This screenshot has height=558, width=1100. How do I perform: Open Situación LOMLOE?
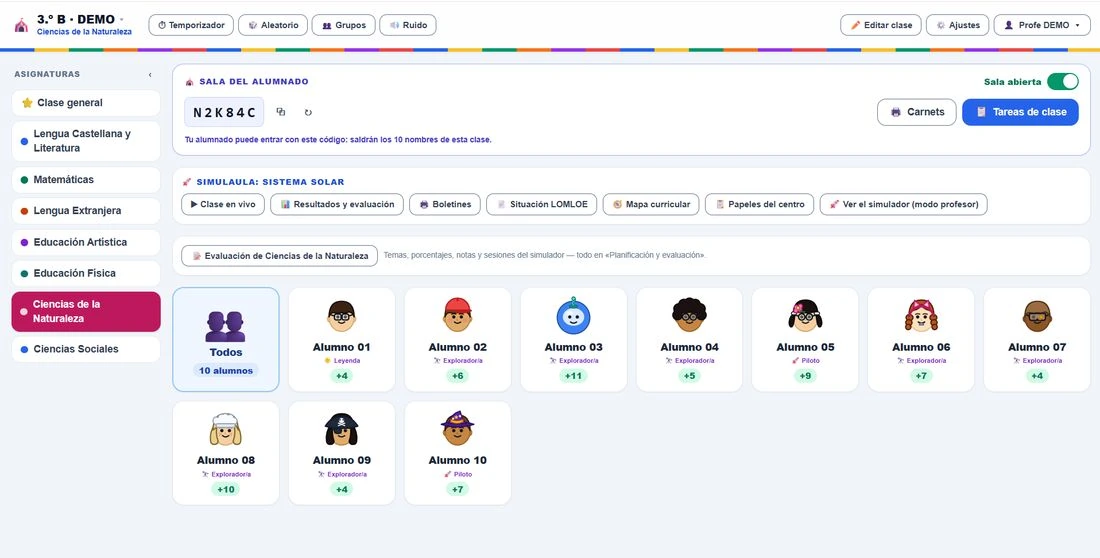pos(542,204)
